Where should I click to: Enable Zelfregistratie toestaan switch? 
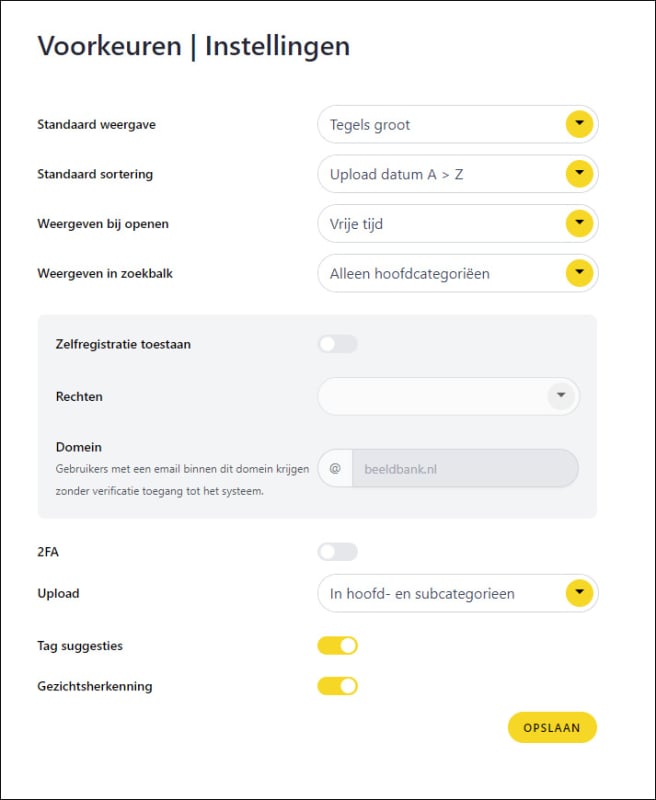pos(337,344)
